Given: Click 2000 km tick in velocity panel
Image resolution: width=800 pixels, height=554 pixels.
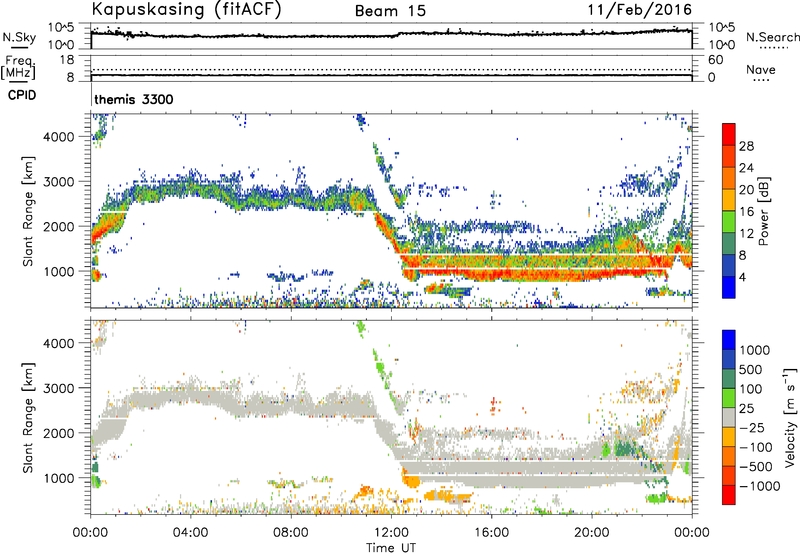Looking at the screenshot, I should tap(58, 433).
